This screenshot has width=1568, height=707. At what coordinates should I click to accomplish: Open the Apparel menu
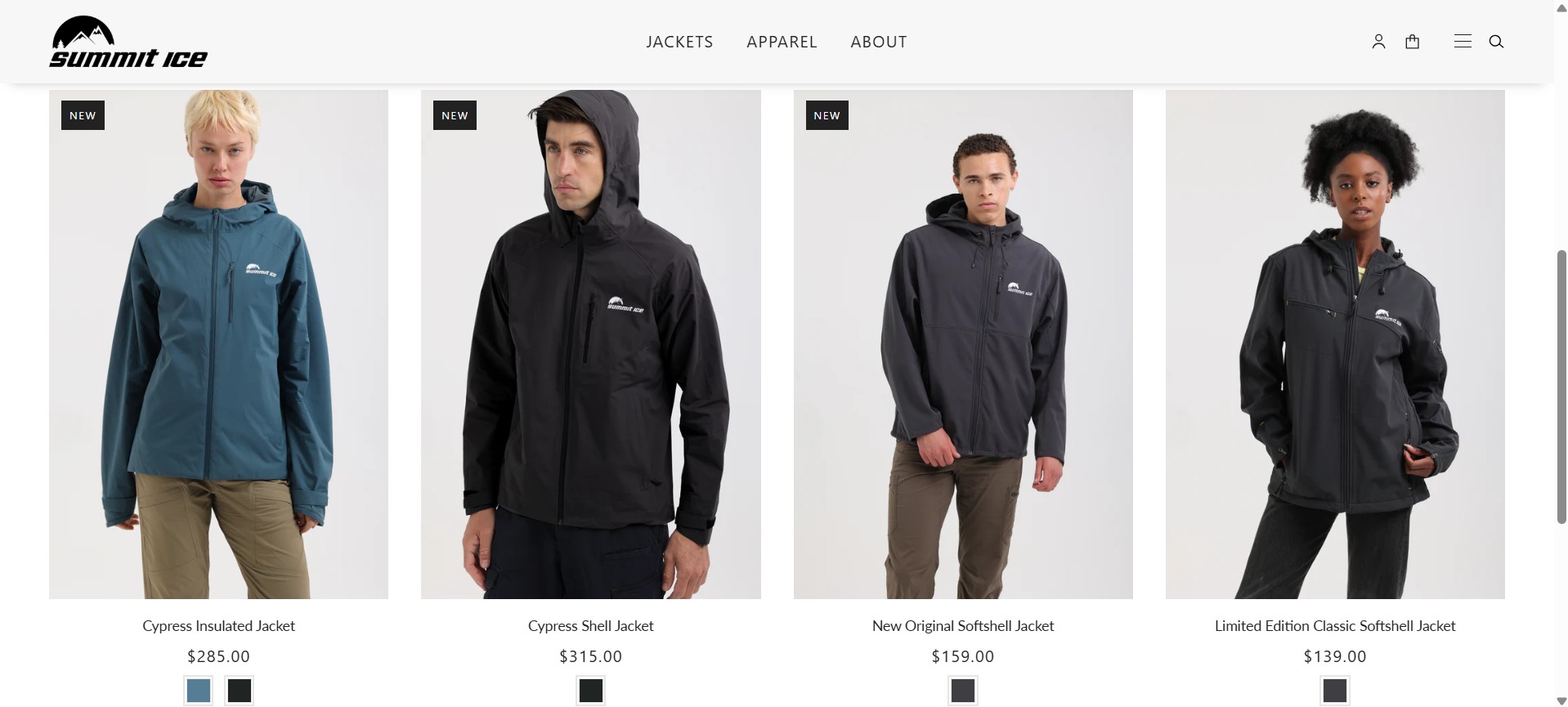(782, 42)
